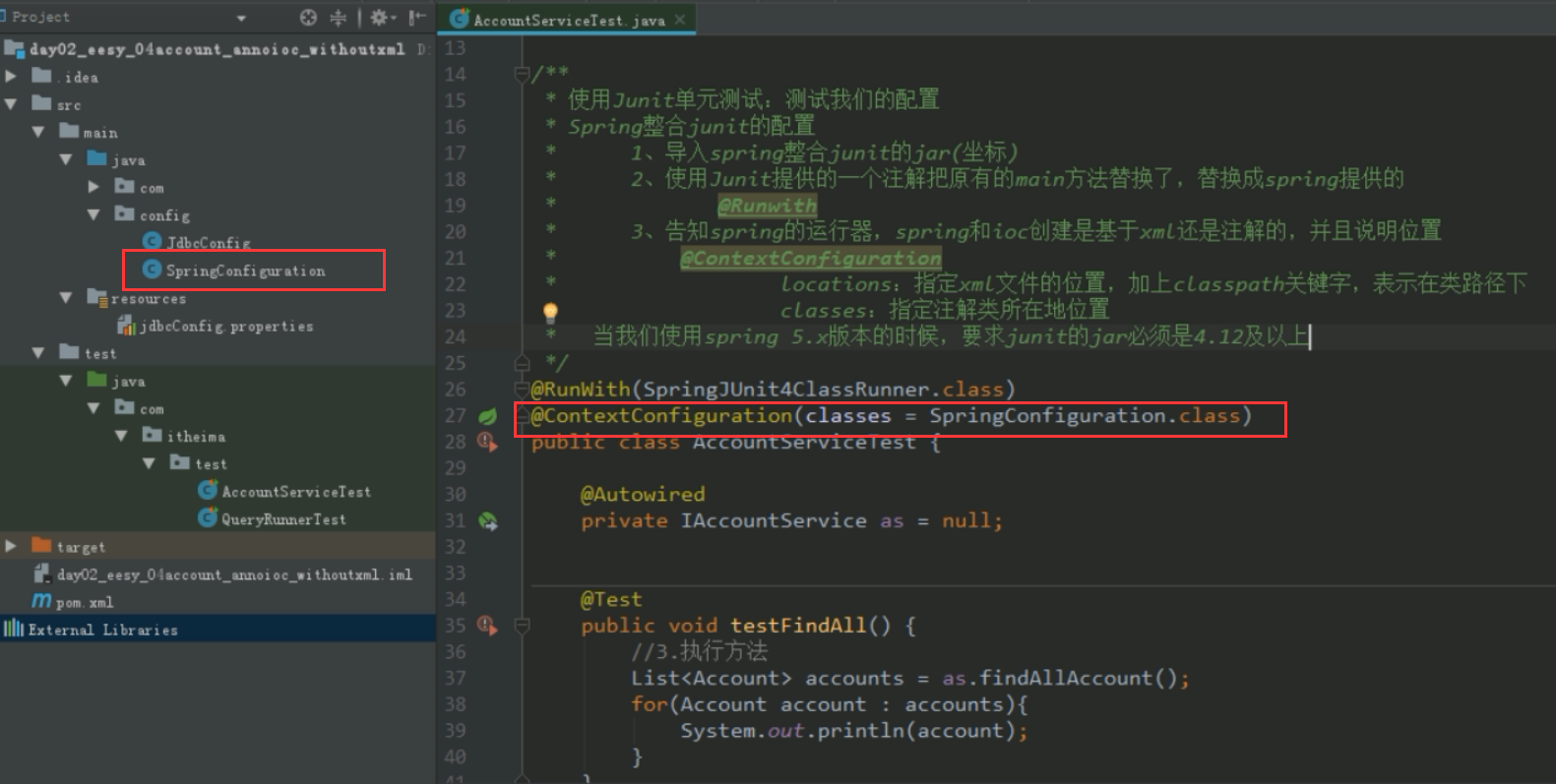This screenshot has width=1556, height=784.
Task: Select QueryRunnerTest in project tree
Action: coord(283,518)
